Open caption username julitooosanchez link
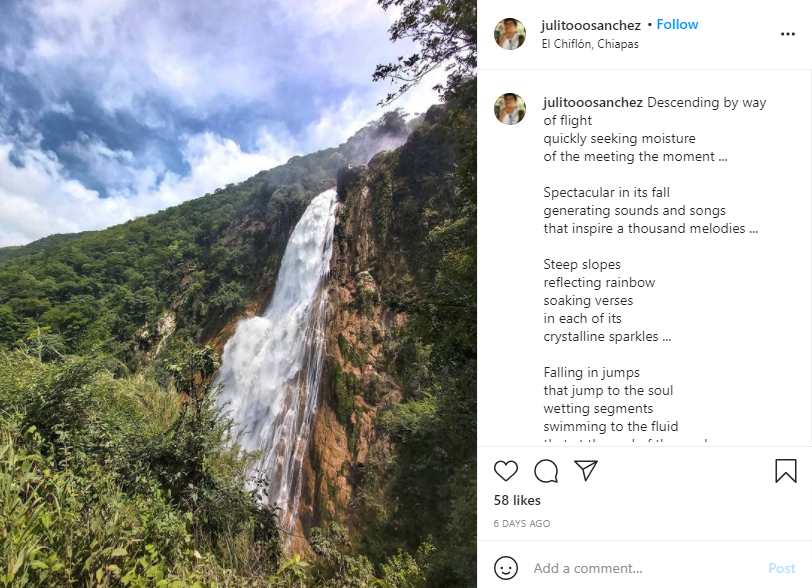The height and width of the screenshot is (588, 812). 593,103
